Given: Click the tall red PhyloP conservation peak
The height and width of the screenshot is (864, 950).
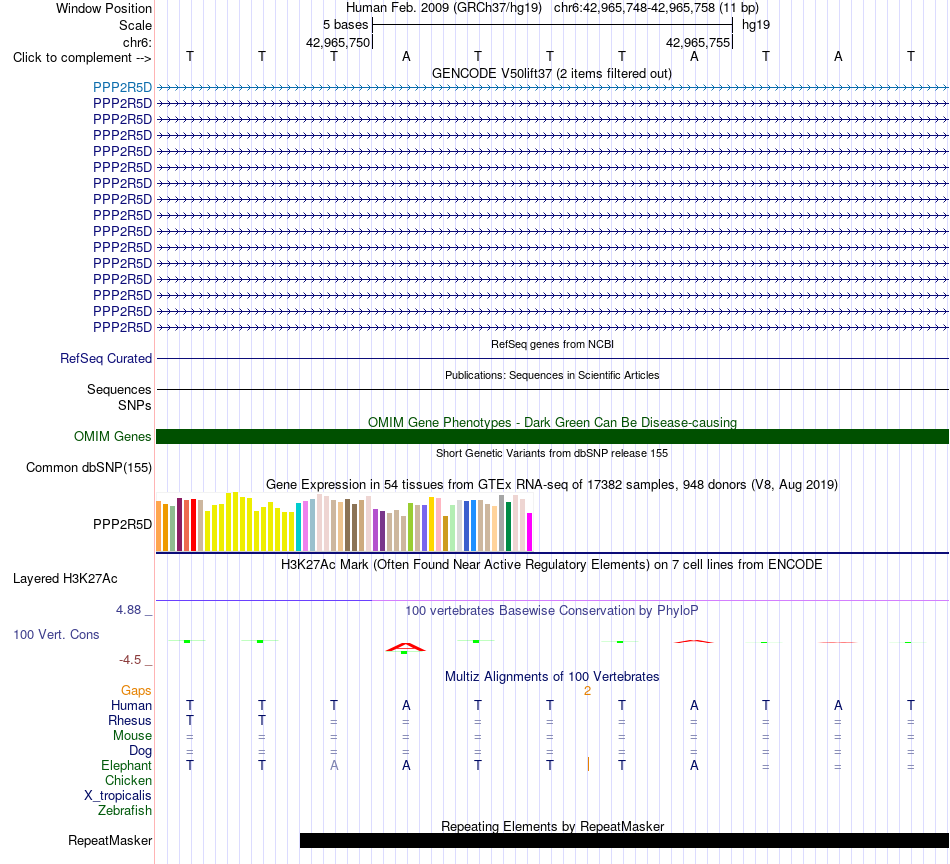Looking at the screenshot, I should point(405,648).
